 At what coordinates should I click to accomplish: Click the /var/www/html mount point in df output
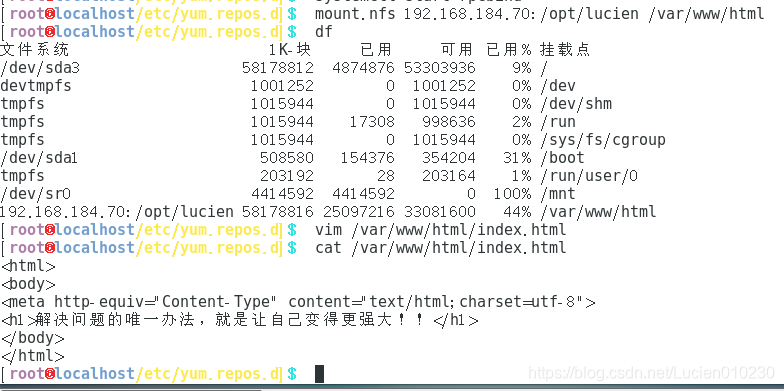[598, 212]
